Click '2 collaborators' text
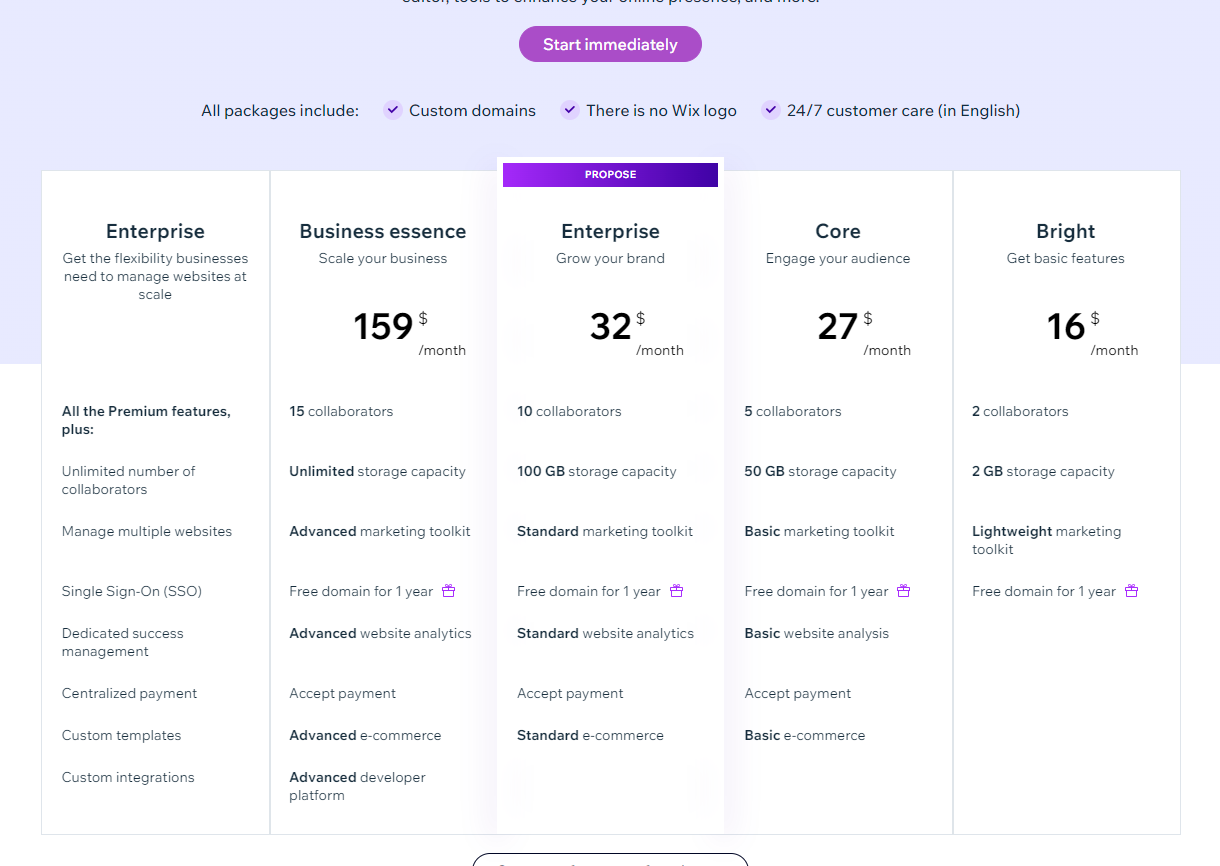1220x866 pixels. [x=1020, y=411]
